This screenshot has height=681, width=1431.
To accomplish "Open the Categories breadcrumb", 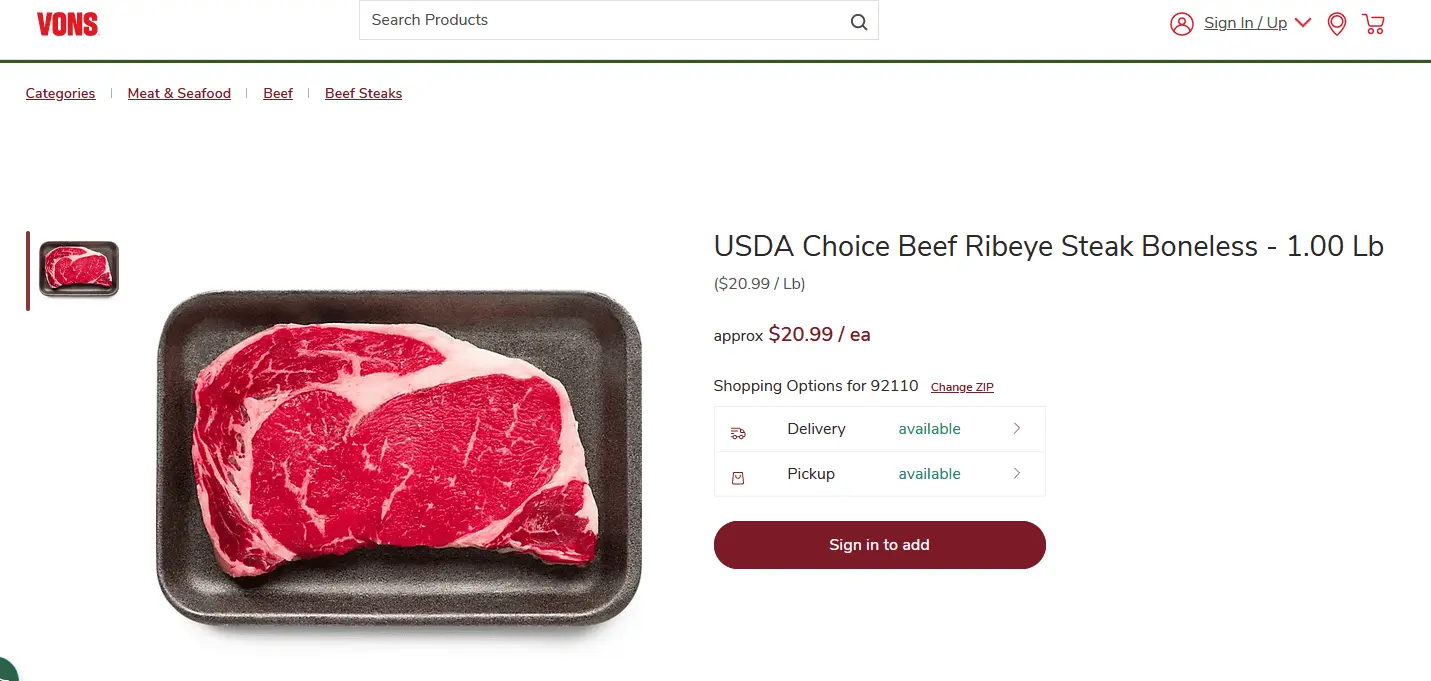I will point(60,93).
